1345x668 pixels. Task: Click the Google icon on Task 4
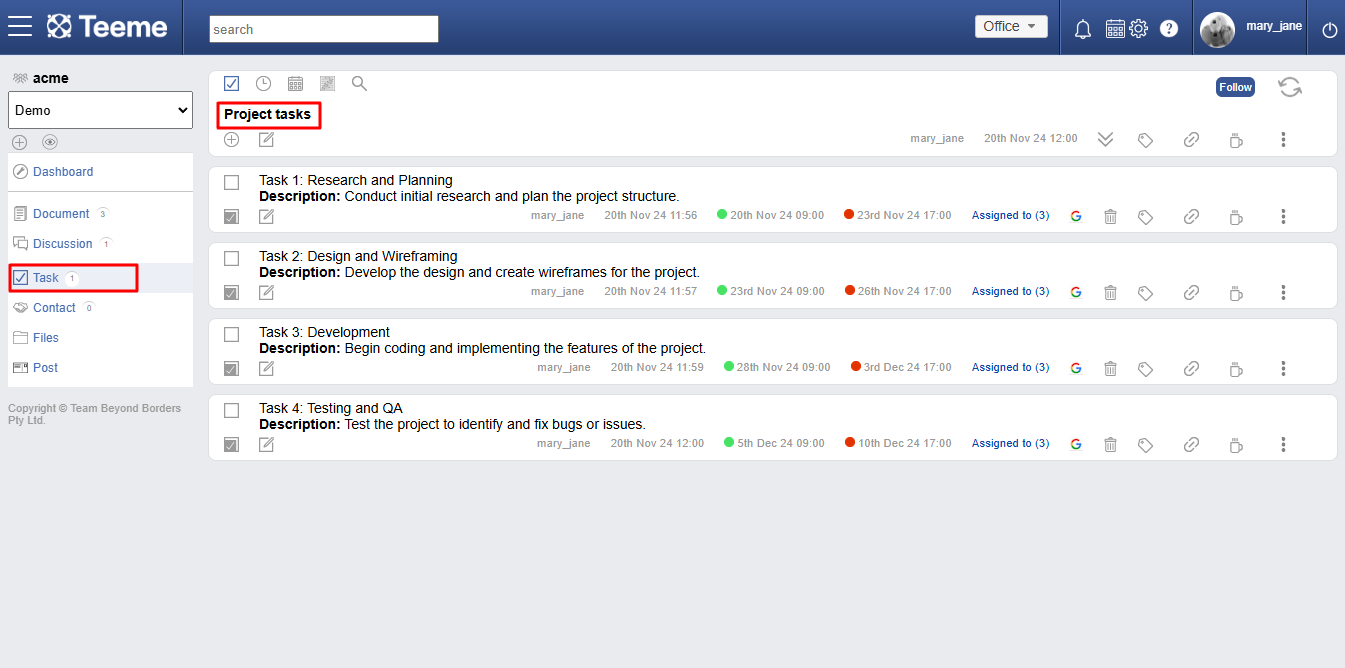coord(1076,444)
